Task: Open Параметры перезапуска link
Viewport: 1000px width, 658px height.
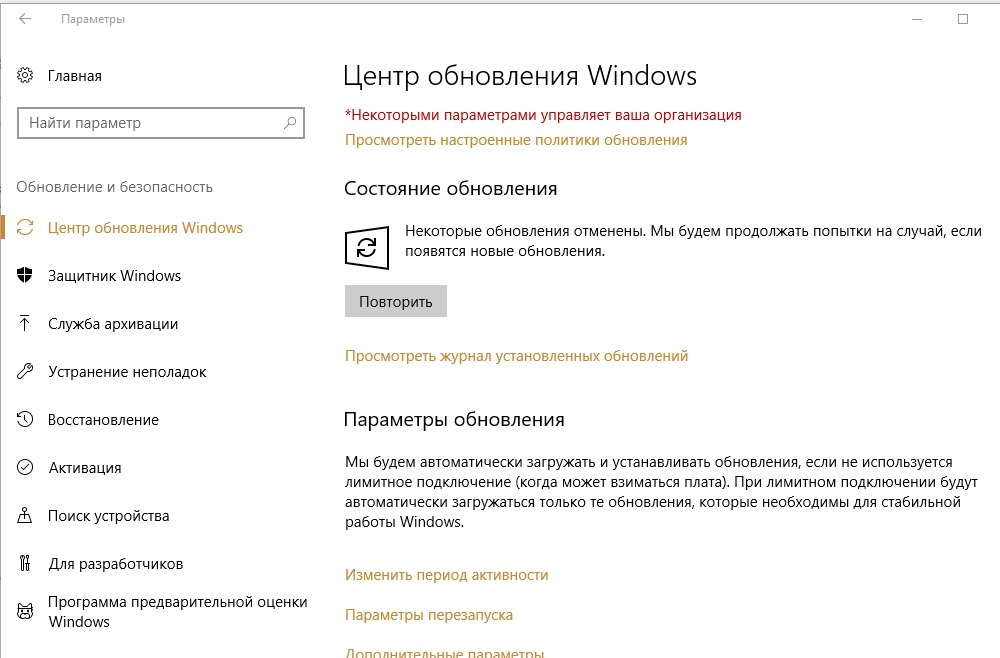Action: coord(428,615)
